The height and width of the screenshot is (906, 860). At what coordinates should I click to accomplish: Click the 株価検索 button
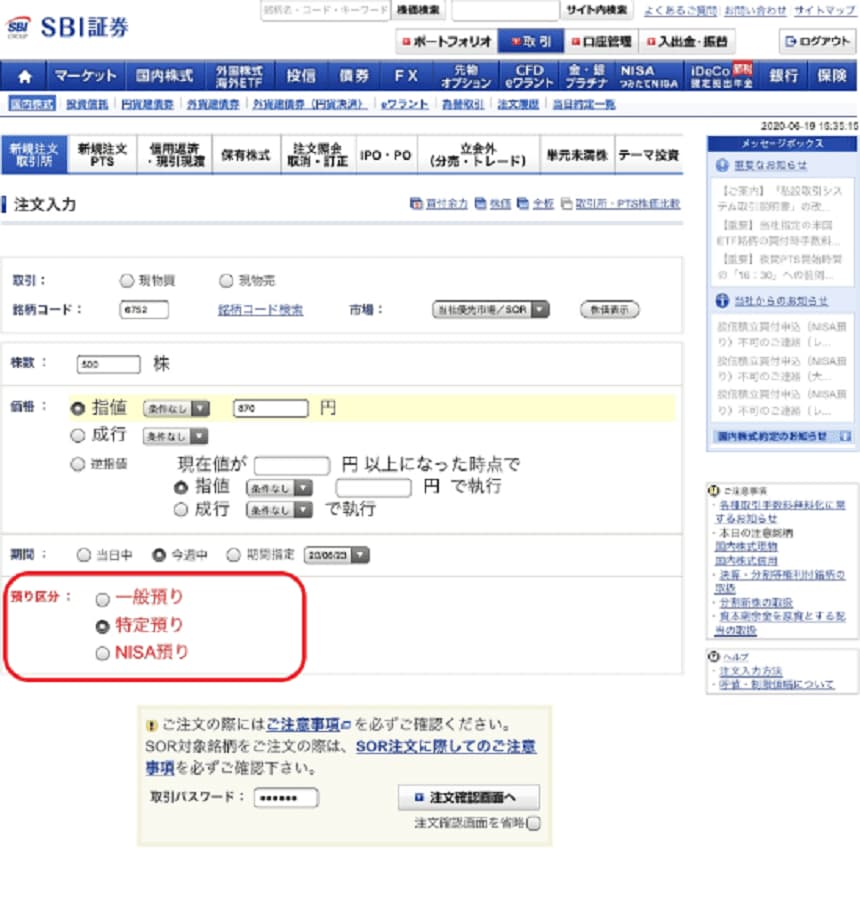click(418, 10)
